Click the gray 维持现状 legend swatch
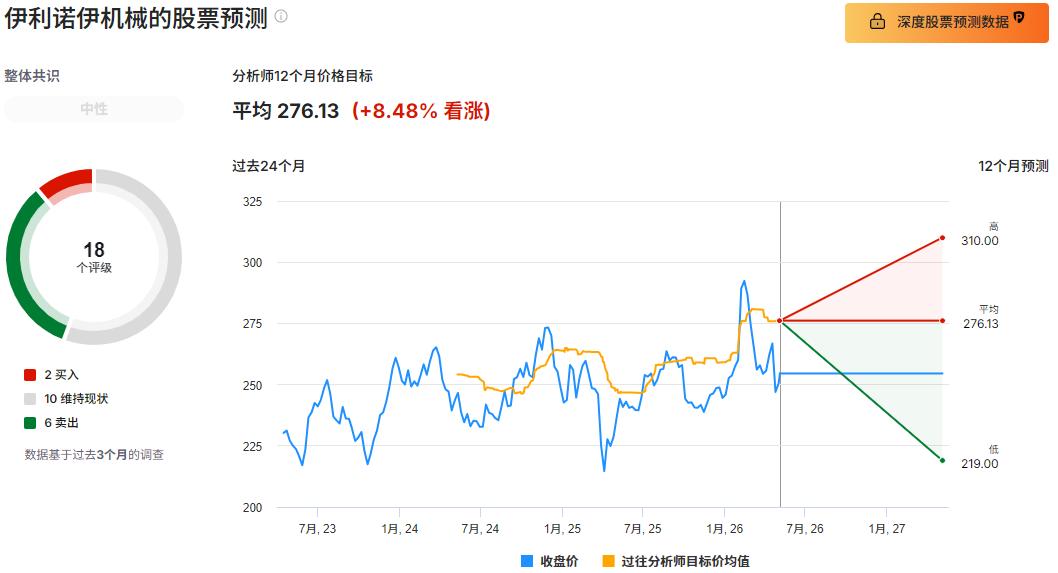 pos(30,399)
